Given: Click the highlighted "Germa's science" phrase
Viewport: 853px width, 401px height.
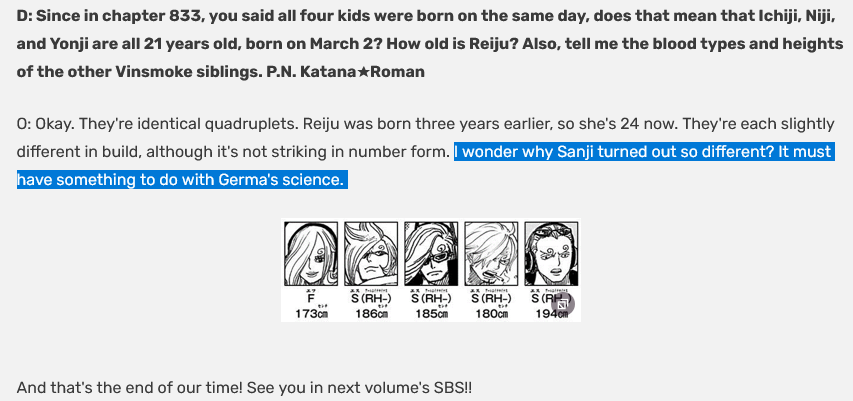Looking at the screenshot, I should coord(288,180).
